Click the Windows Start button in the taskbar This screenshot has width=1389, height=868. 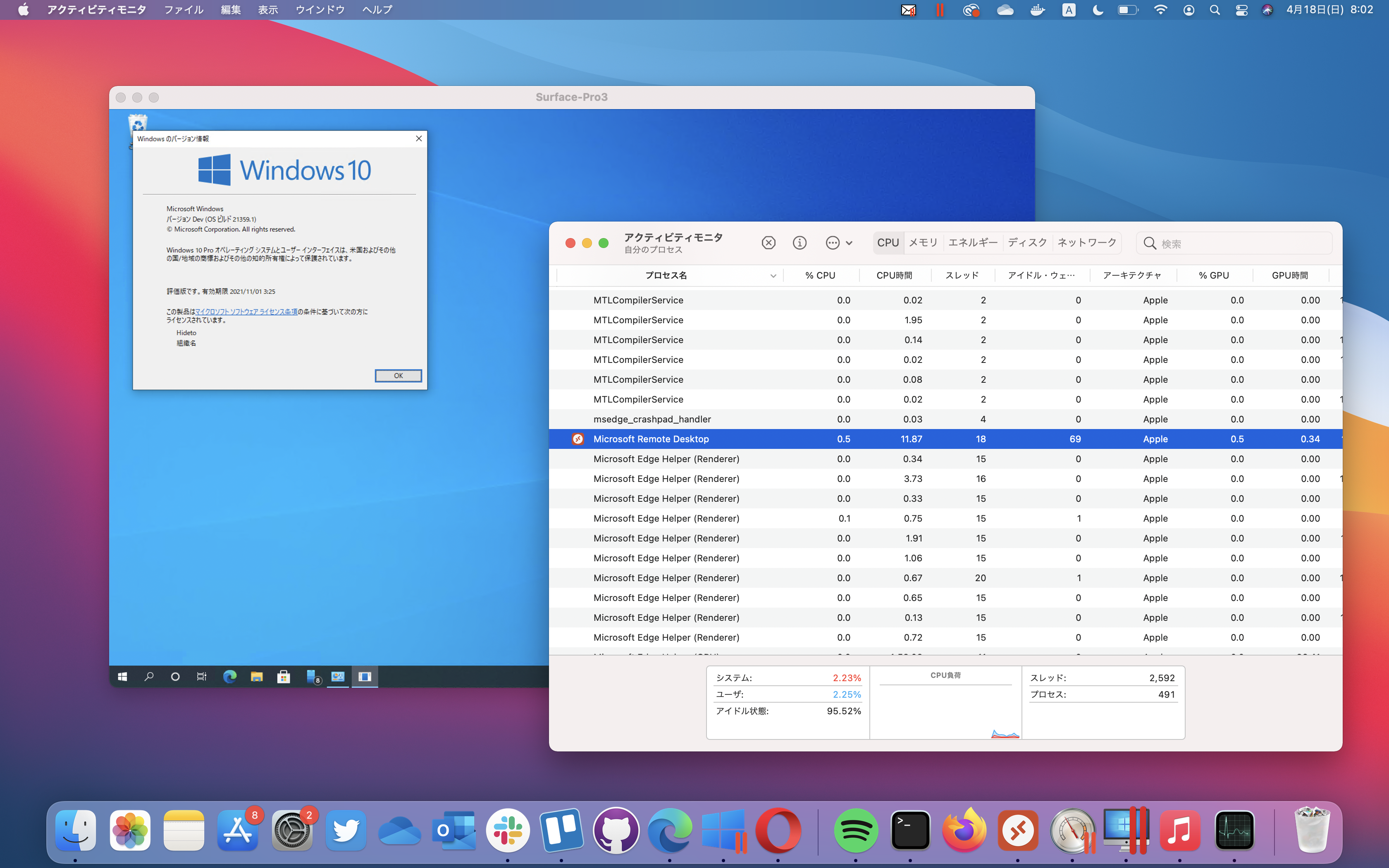[122, 677]
